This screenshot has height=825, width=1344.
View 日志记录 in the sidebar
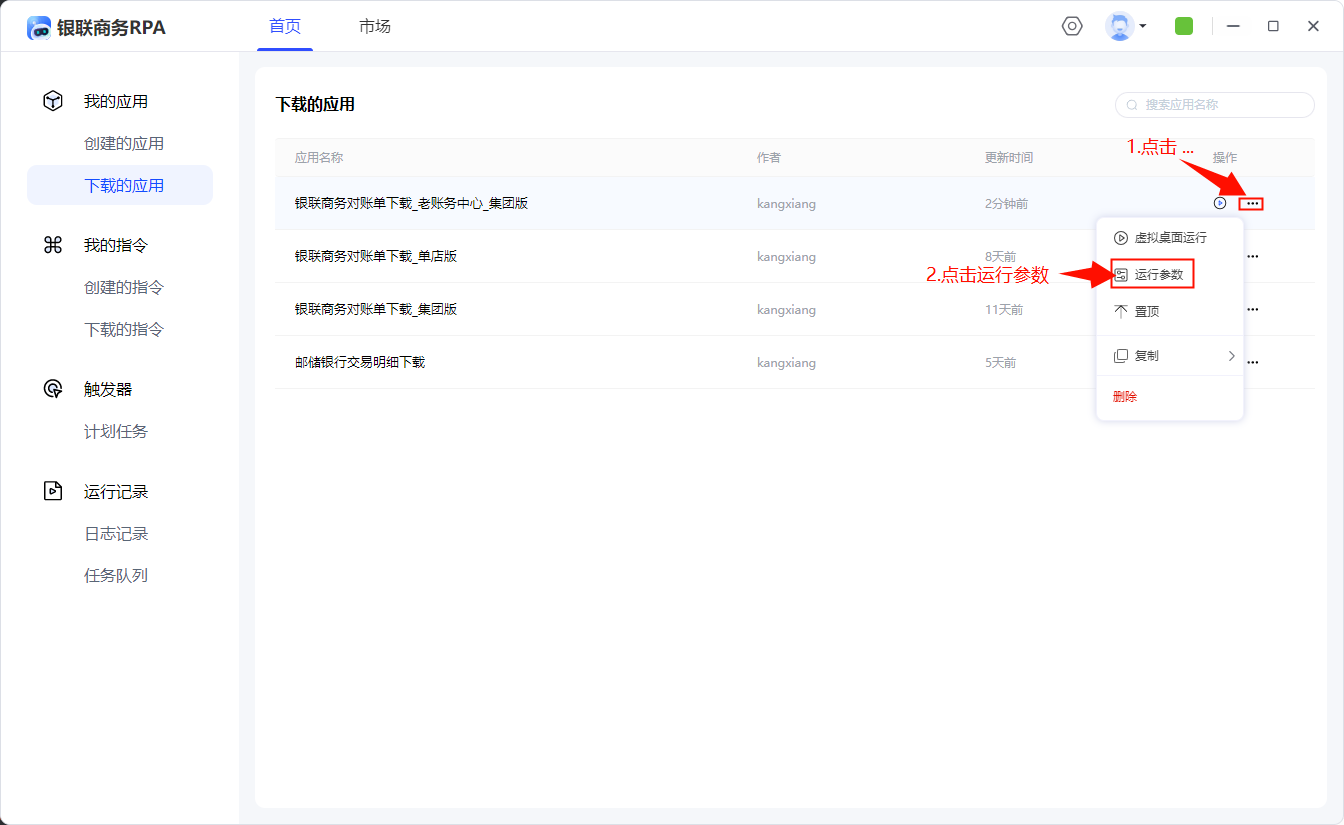[x=116, y=533]
